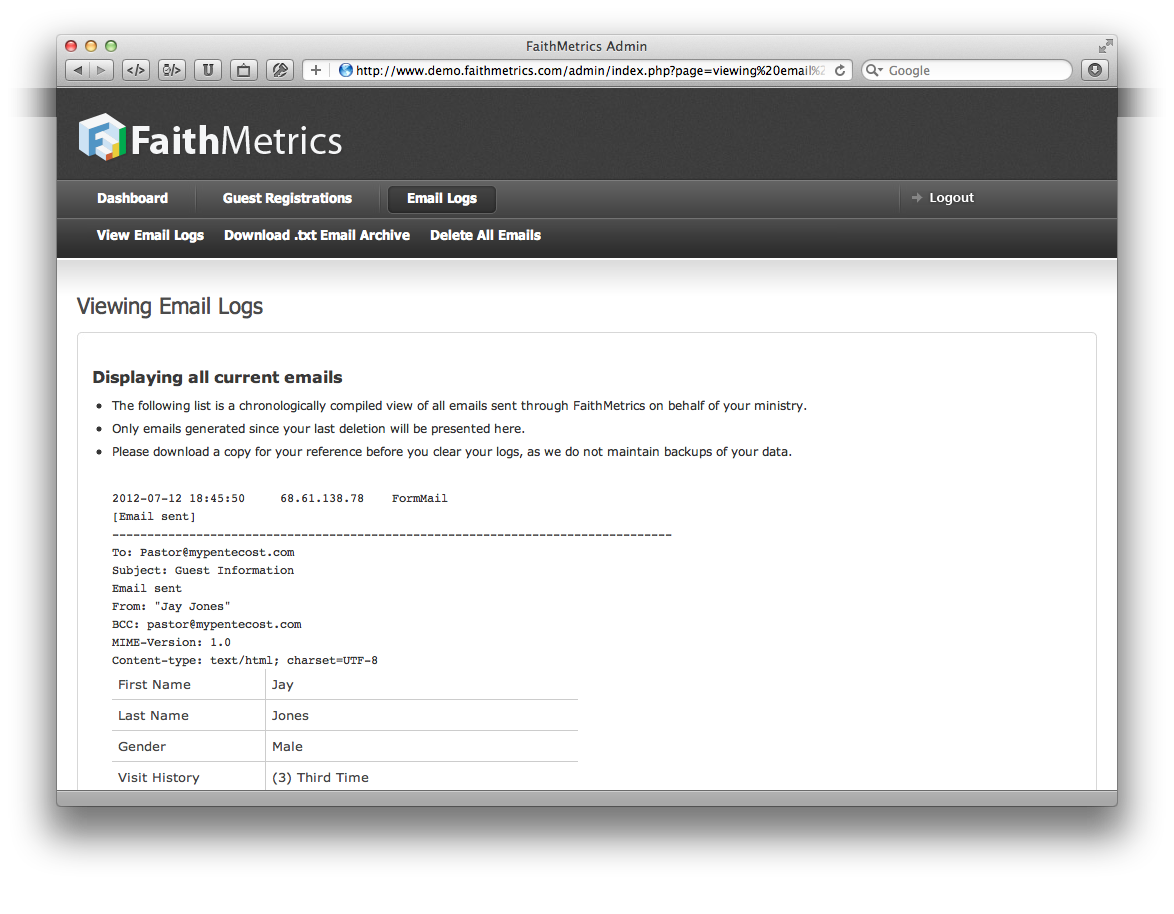The width and height of the screenshot is (1174, 914).
Task: Toggle fullscreen with the window expand arrows
Action: [x=1105, y=46]
